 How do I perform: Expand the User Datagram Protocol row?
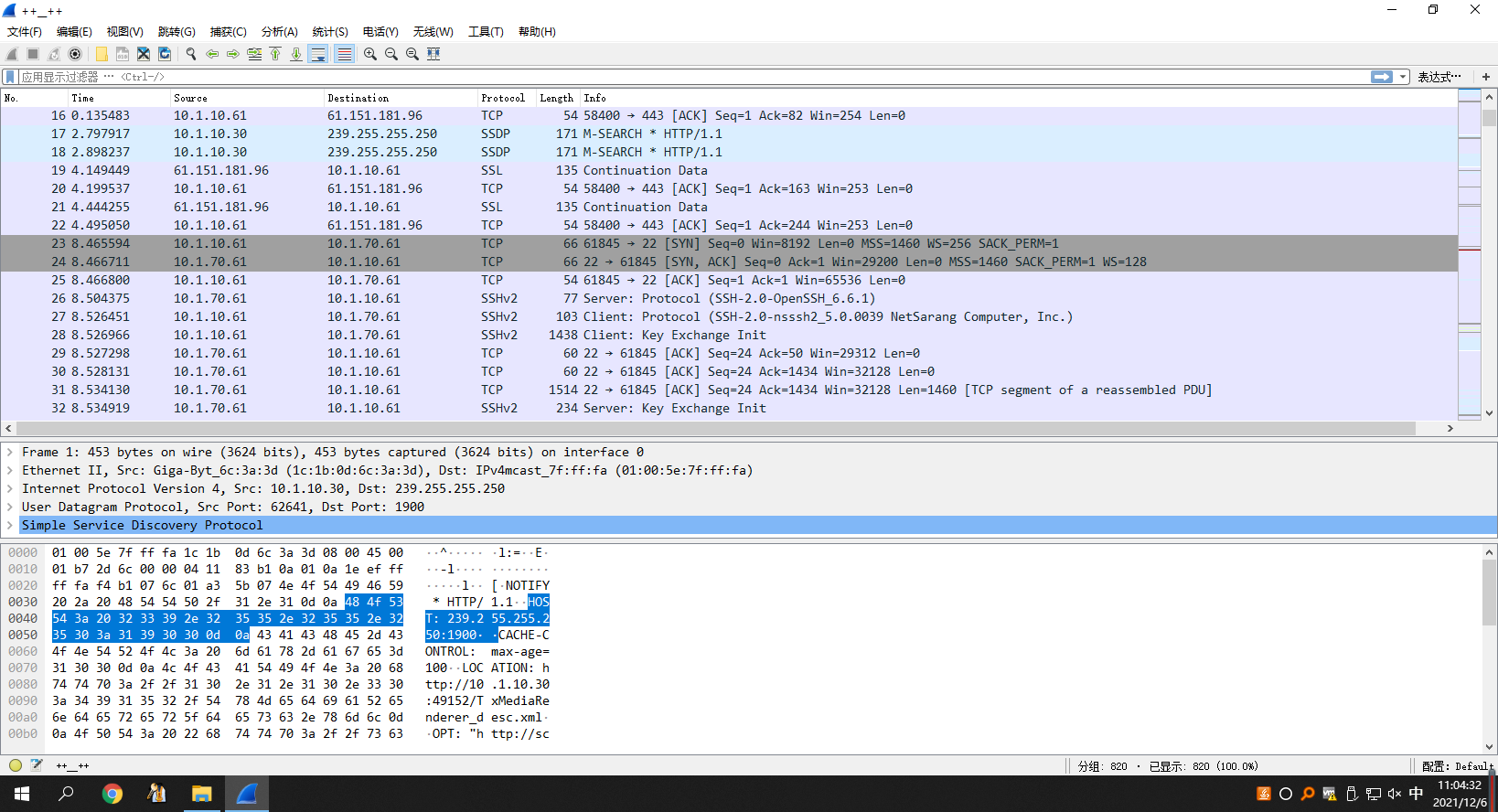pyautogui.click(x=10, y=507)
